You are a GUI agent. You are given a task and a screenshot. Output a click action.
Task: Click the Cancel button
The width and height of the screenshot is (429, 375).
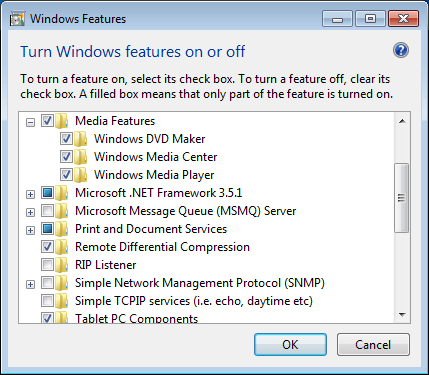pos(373,345)
